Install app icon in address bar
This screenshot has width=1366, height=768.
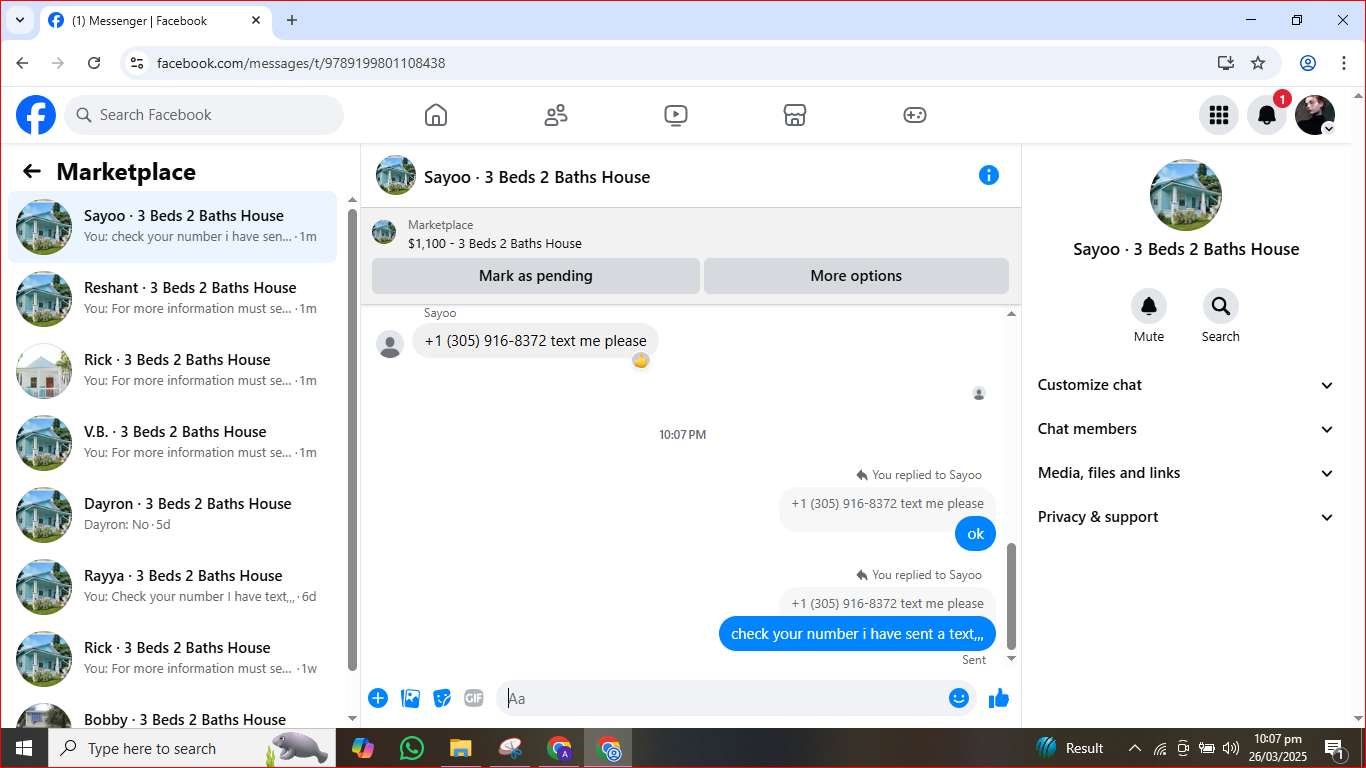pyautogui.click(x=1226, y=63)
